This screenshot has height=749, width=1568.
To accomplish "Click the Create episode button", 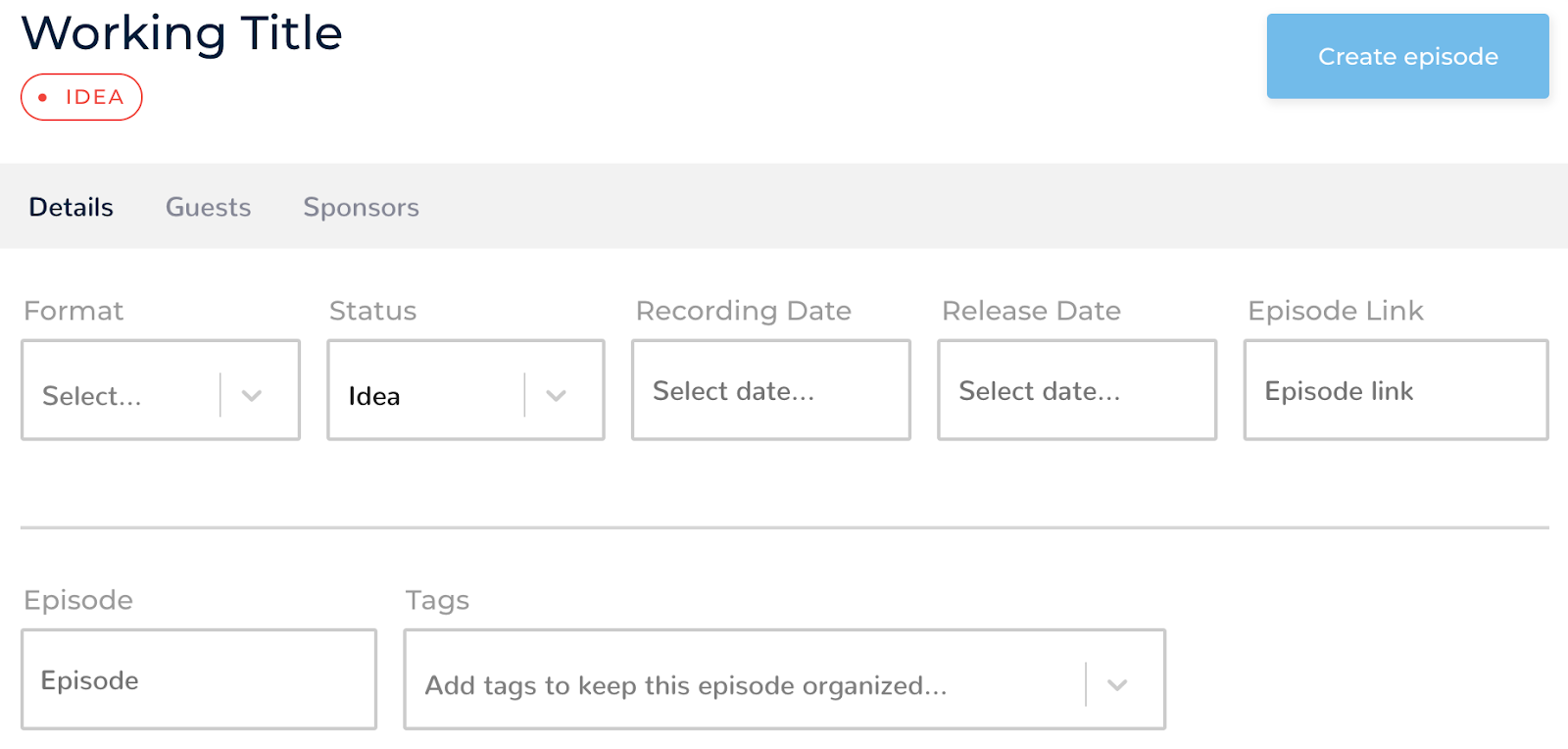I will coord(1407,57).
